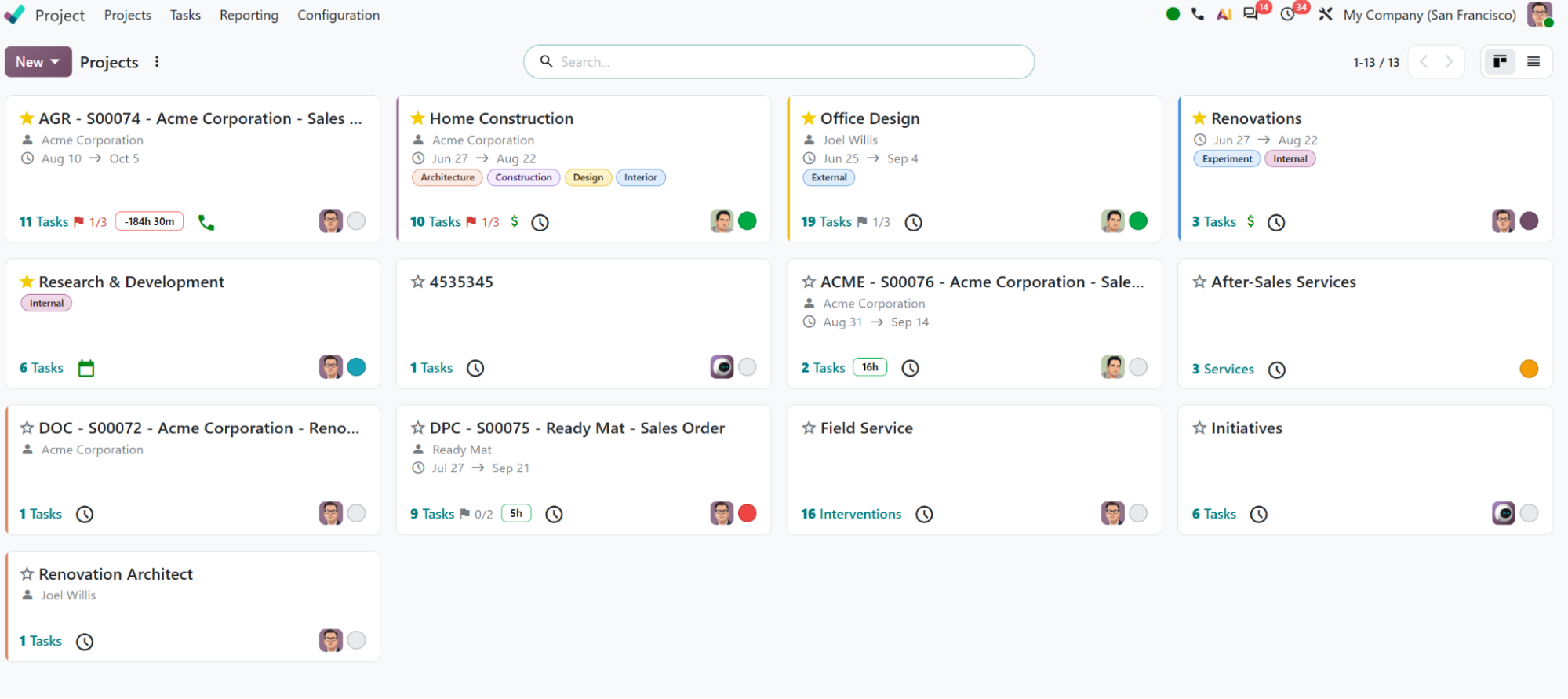Open the Projects menu
The height and width of the screenshot is (699, 1568).
coord(127,15)
